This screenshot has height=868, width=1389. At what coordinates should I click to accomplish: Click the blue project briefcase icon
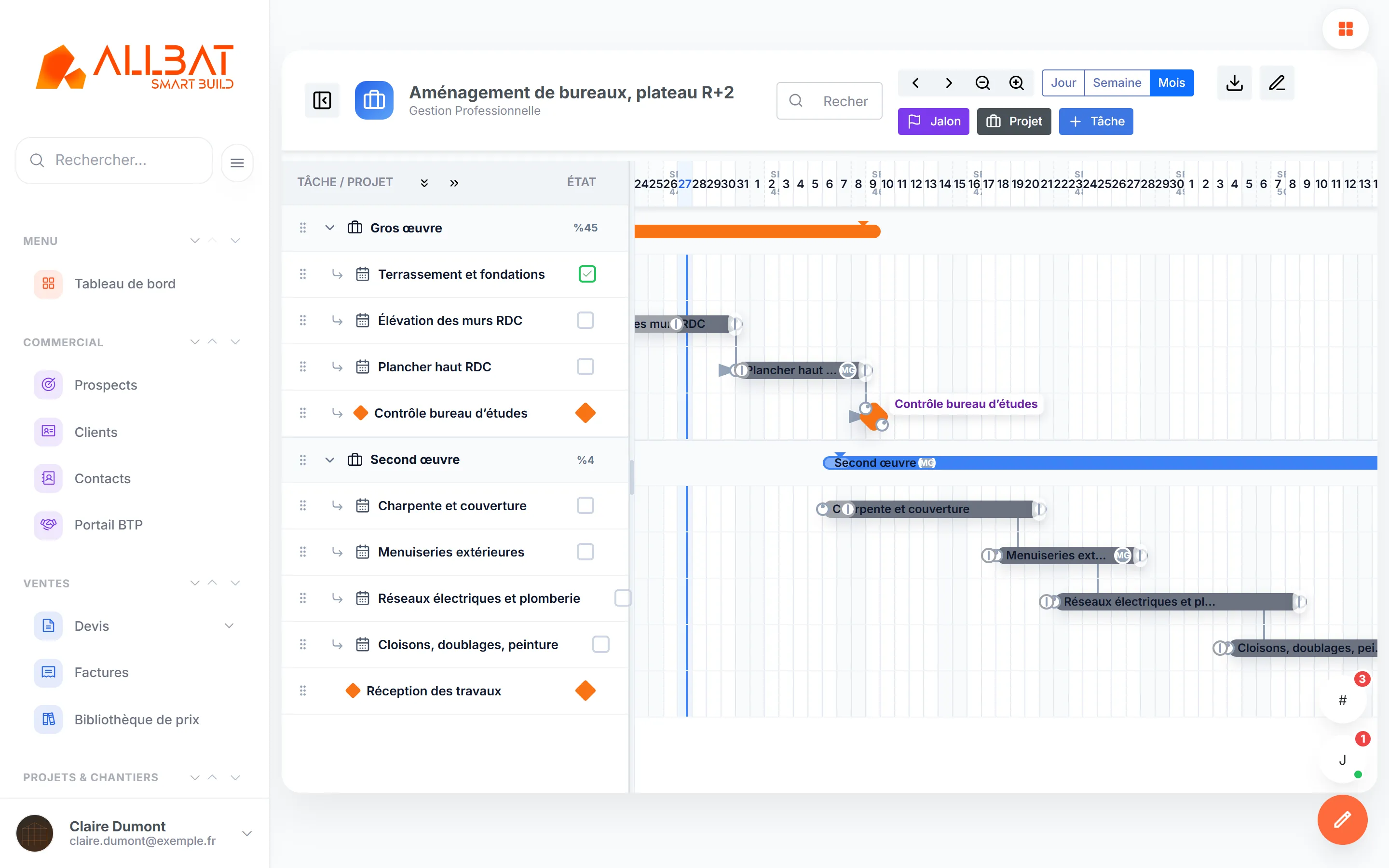pyautogui.click(x=374, y=100)
